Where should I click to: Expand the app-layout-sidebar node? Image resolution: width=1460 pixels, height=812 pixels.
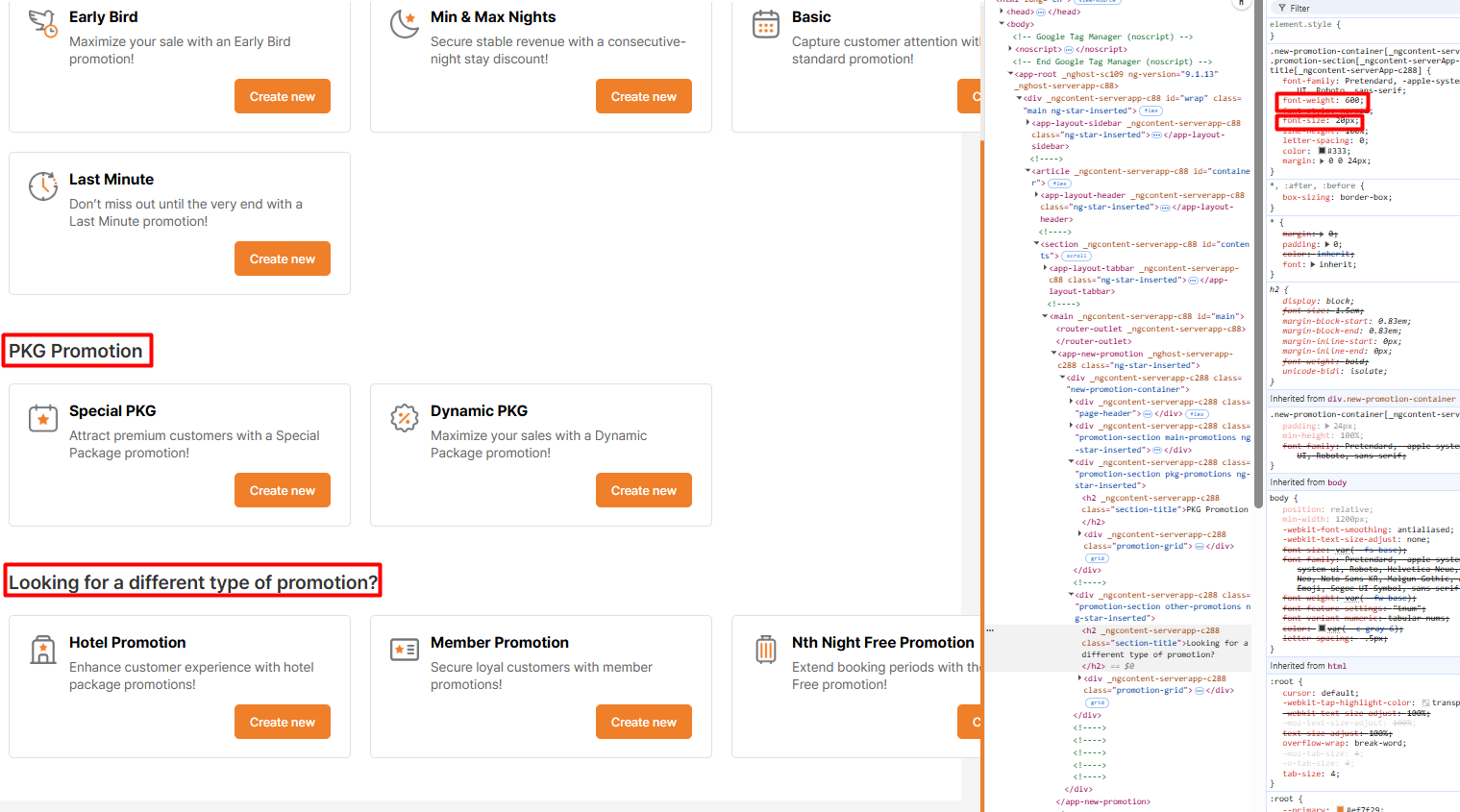1028,123
